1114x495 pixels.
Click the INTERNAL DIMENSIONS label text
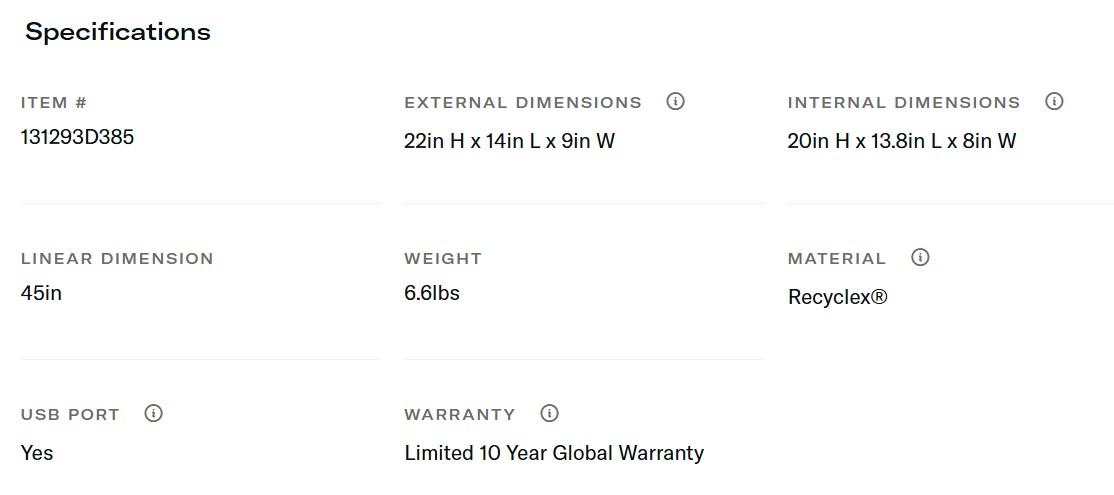[x=904, y=103]
